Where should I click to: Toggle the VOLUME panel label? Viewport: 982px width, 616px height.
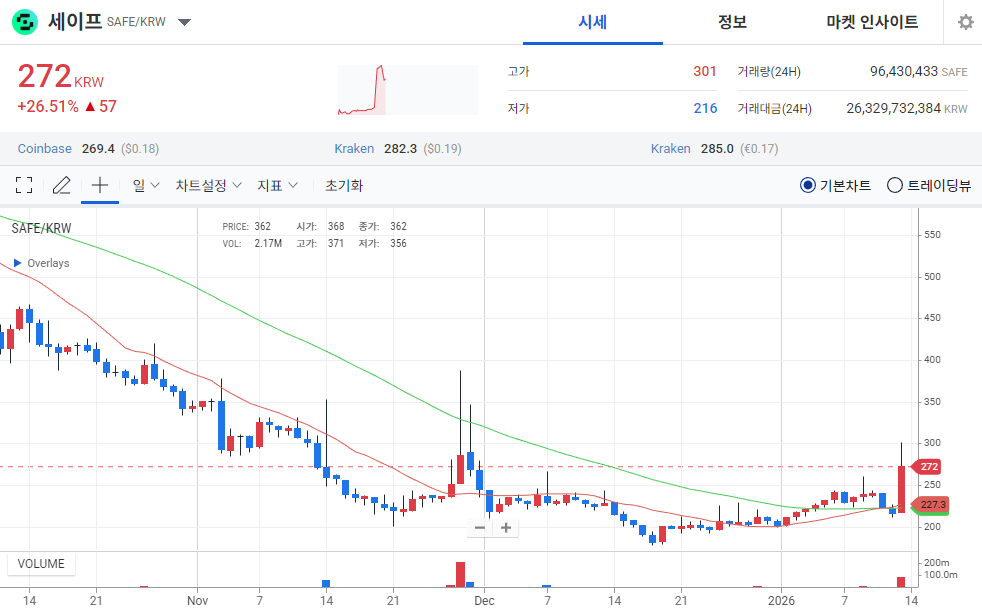pos(40,564)
